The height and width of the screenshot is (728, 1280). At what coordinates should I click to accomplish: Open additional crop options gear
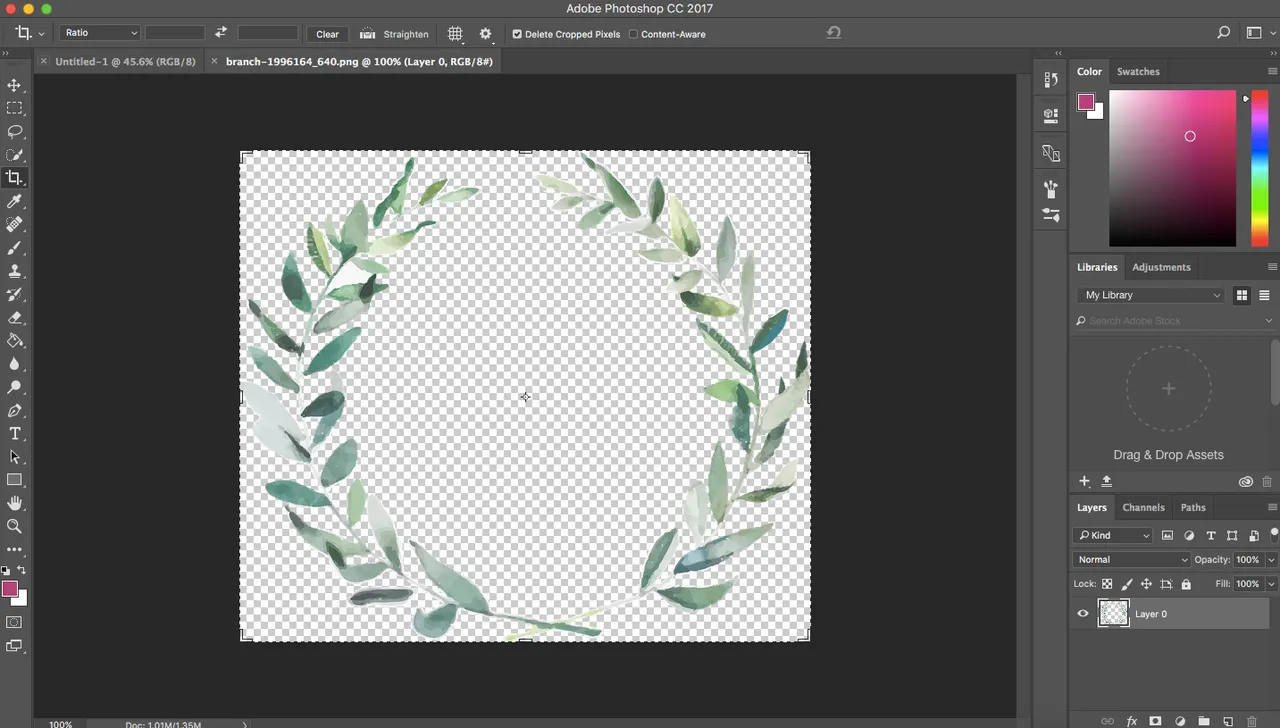click(x=486, y=34)
